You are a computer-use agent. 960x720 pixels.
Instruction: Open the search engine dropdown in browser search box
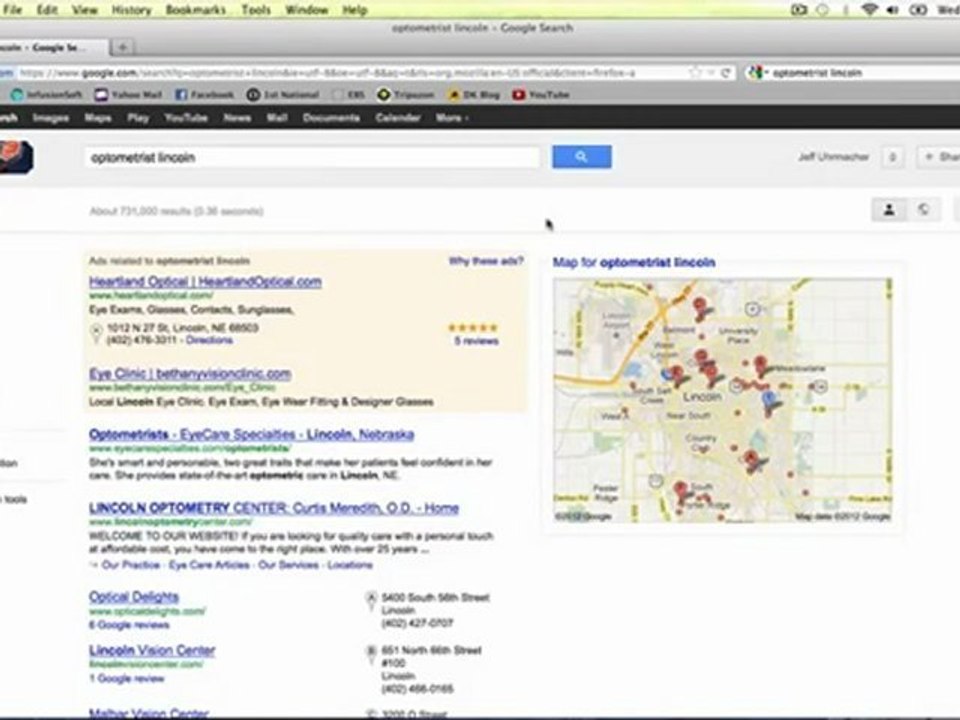(758, 73)
